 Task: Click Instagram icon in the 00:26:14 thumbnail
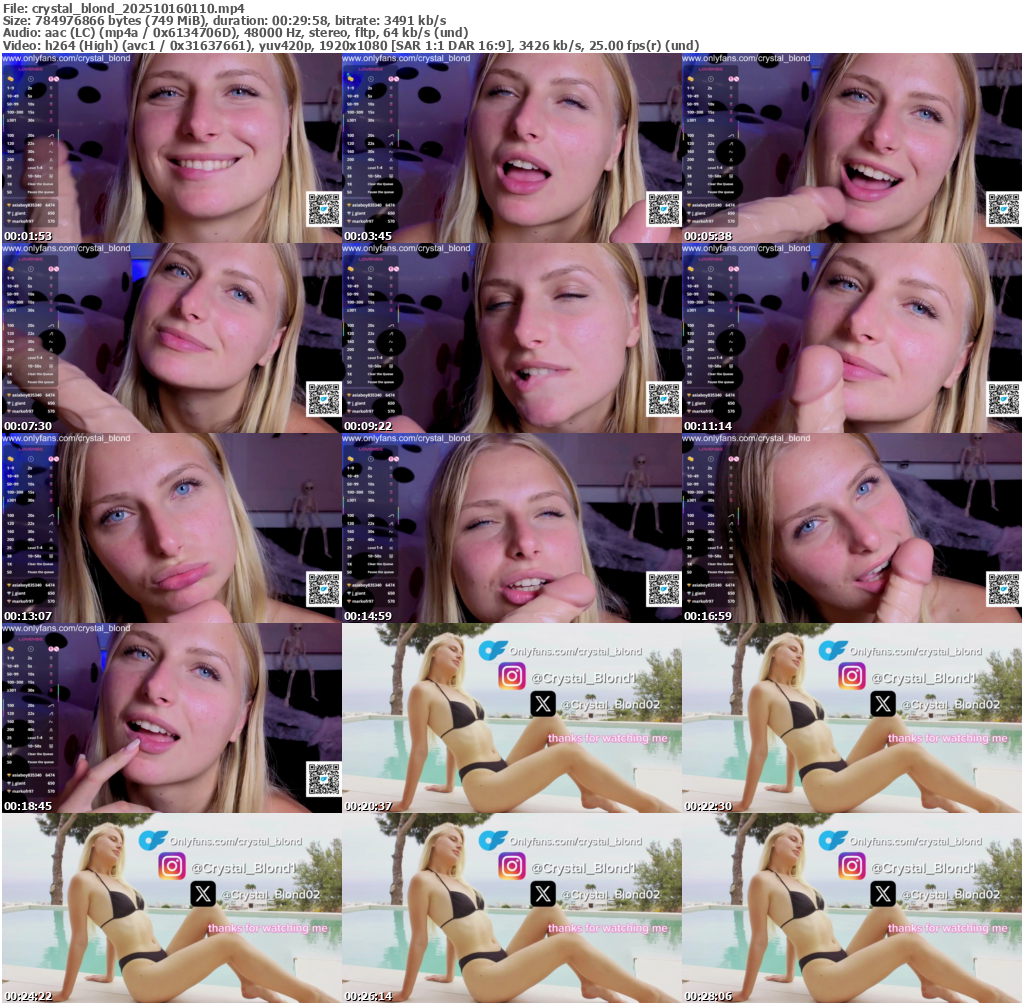[x=513, y=867]
